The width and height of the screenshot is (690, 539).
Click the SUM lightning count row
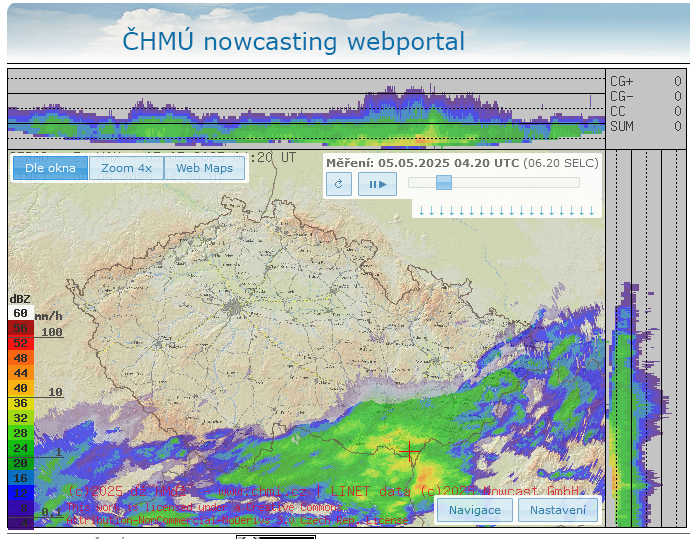pyautogui.click(x=646, y=126)
